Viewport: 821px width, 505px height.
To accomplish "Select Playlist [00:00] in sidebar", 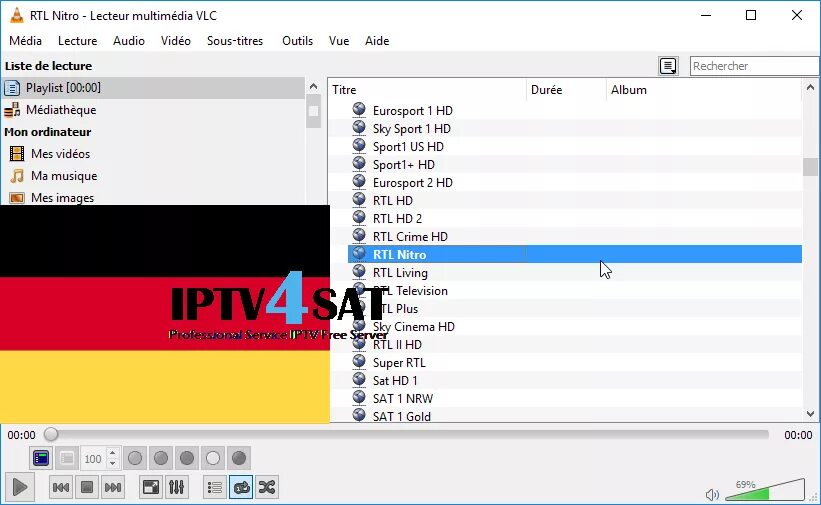I will (153, 88).
